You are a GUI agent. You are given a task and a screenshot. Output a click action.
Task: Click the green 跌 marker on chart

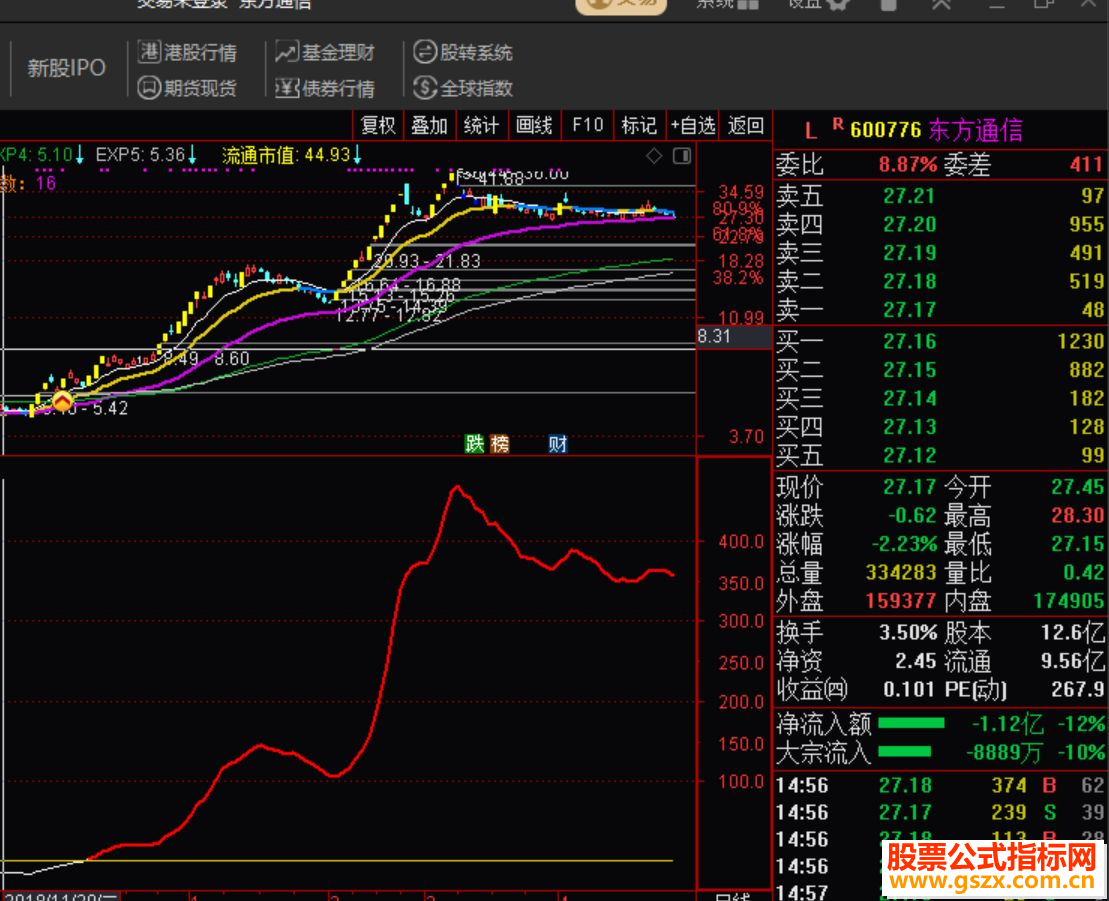click(475, 443)
